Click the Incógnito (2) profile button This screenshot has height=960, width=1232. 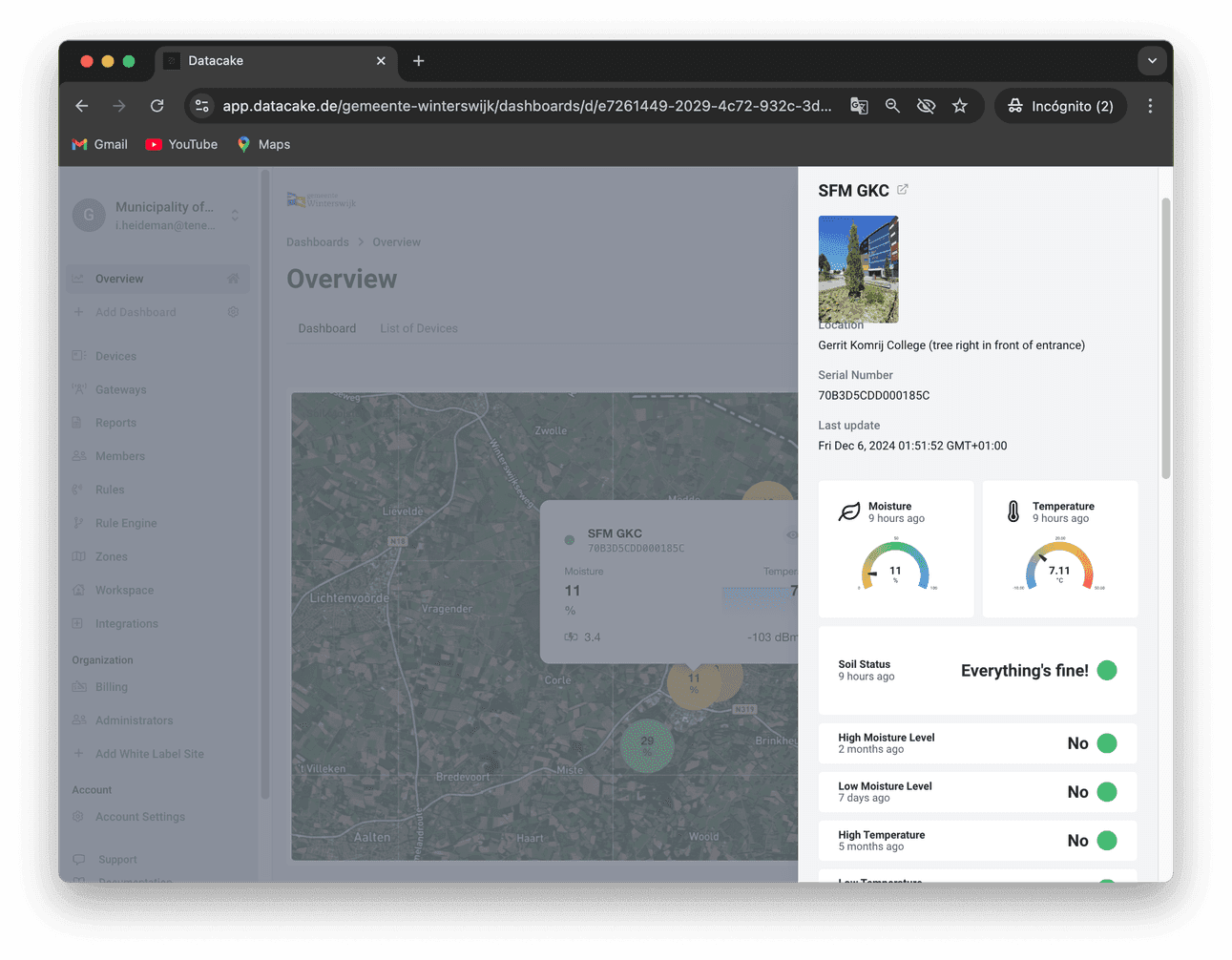[1060, 106]
